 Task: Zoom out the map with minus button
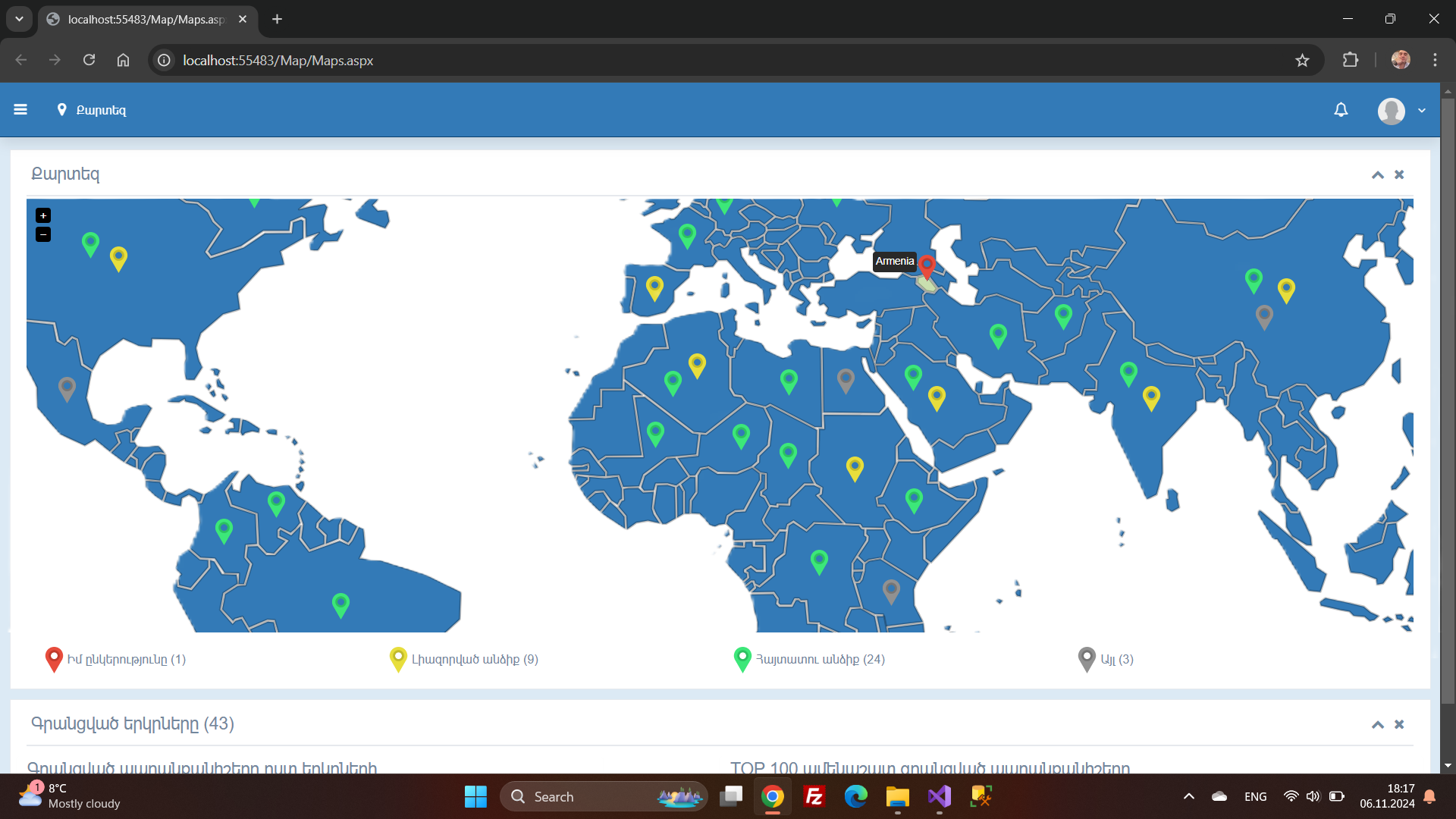click(x=43, y=235)
